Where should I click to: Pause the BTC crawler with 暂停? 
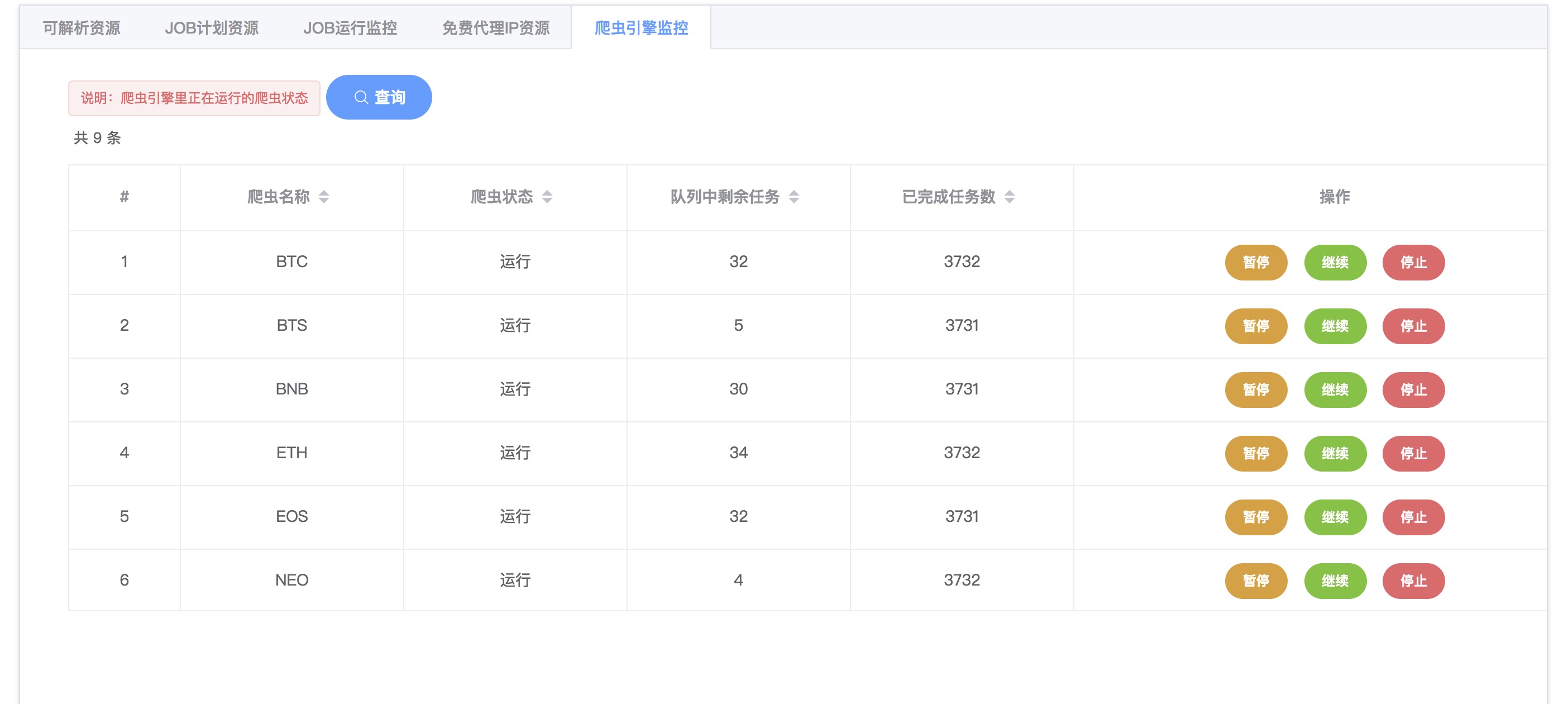[x=1256, y=263]
